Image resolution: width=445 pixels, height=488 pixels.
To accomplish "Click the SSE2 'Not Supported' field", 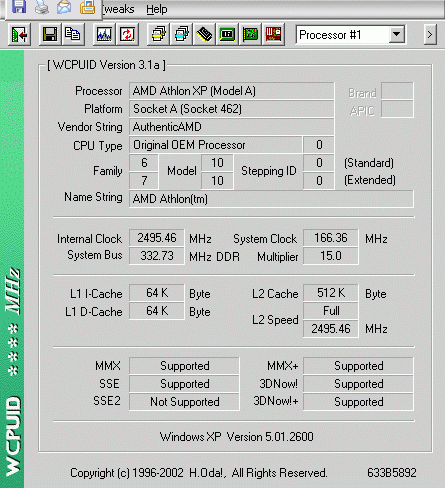I will (184, 402).
